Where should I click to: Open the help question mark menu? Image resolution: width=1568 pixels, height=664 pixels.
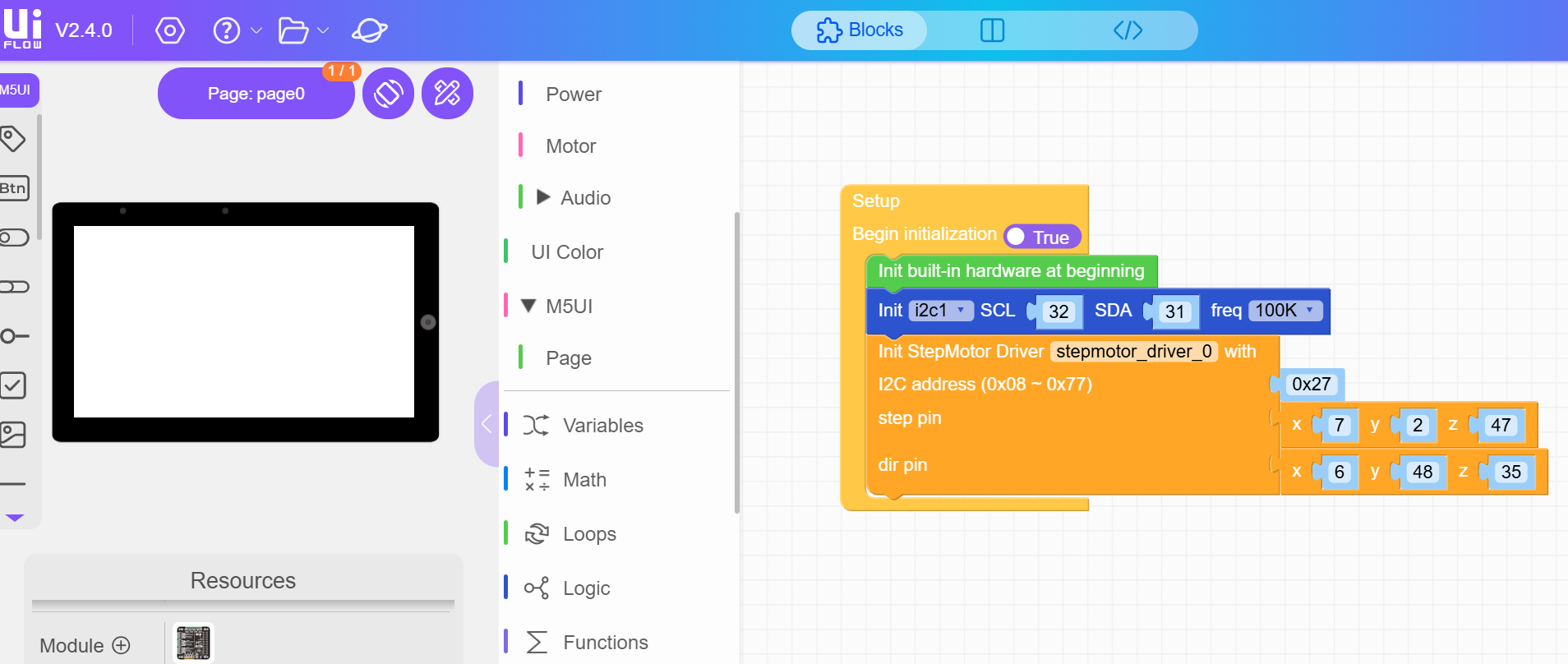click(227, 31)
